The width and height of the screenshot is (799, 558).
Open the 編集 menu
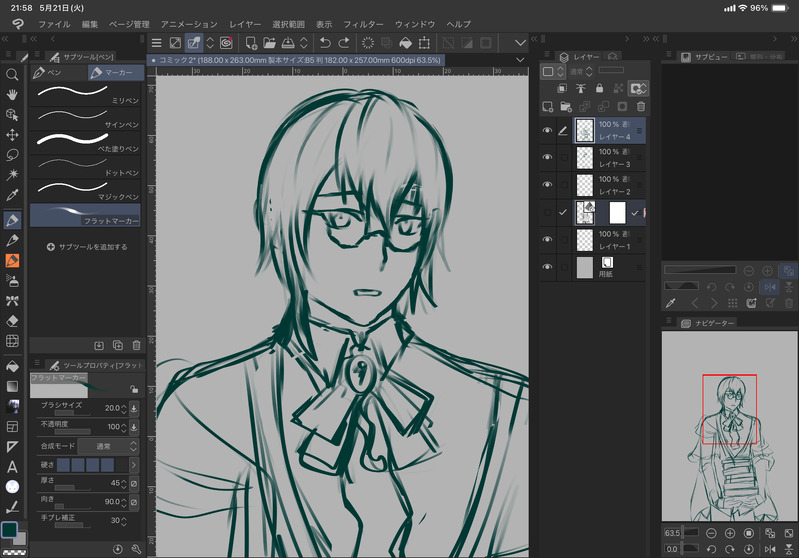(90, 24)
